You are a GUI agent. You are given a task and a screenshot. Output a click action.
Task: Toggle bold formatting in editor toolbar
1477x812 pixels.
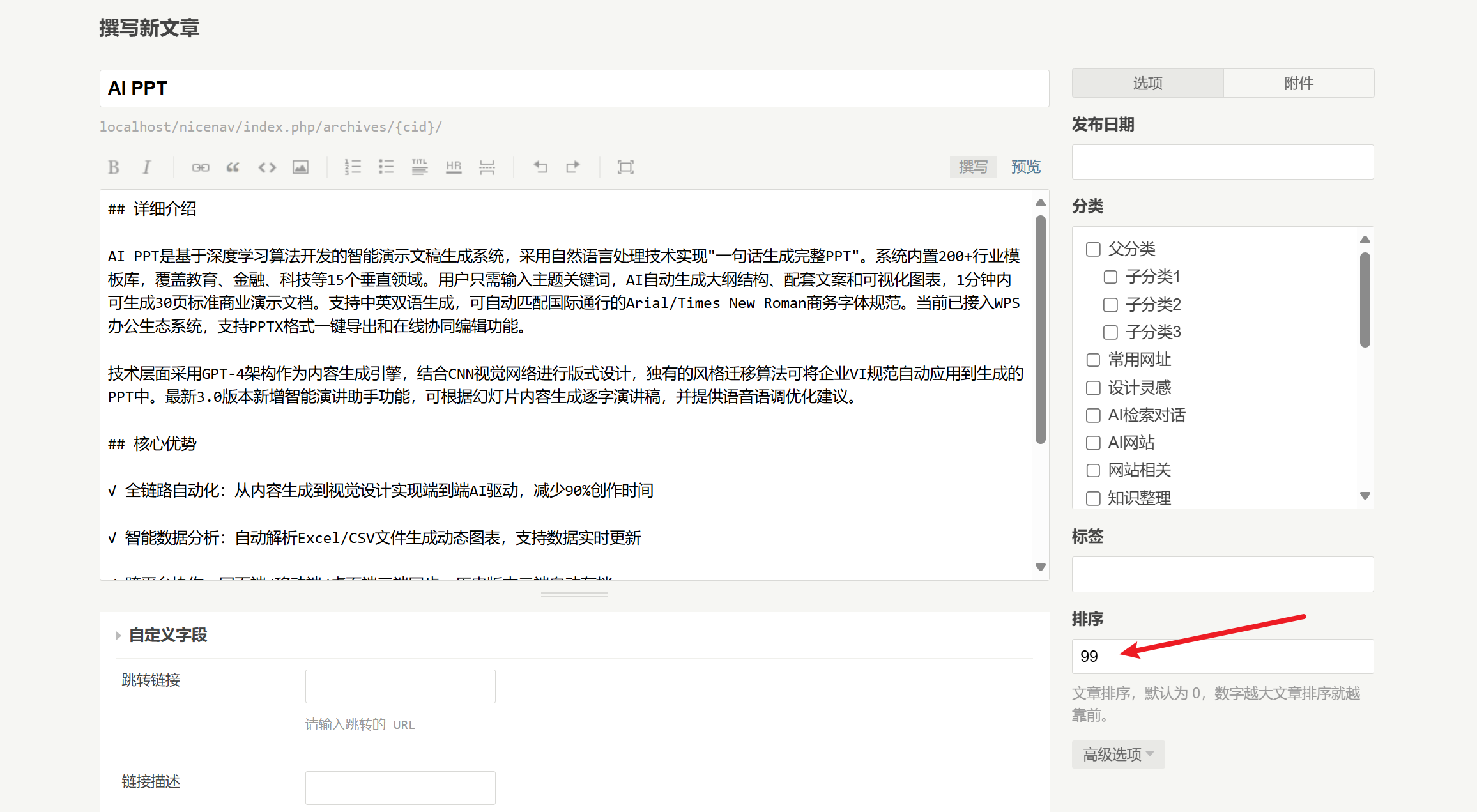click(x=114, y=167)
